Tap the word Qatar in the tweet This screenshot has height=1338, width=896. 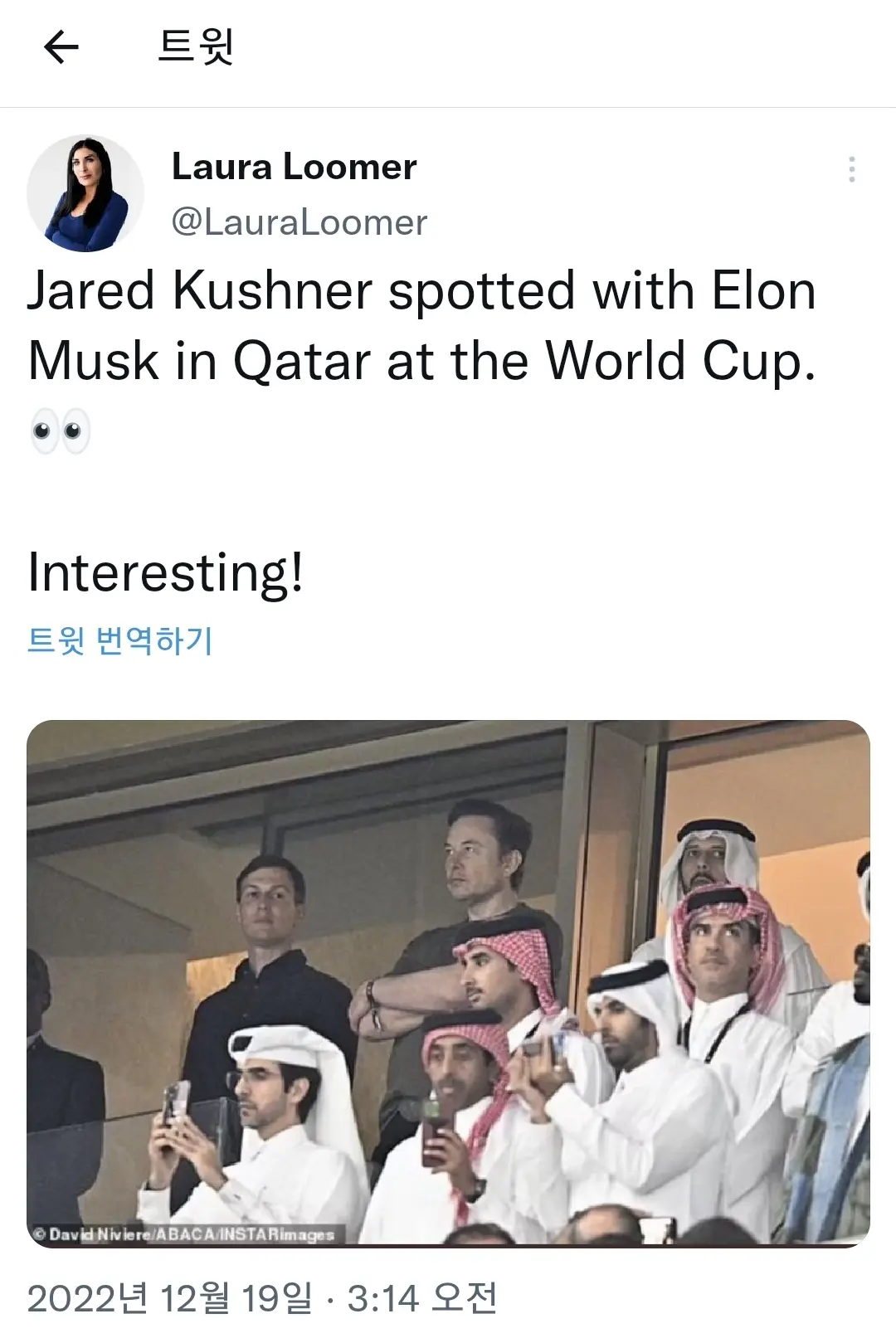[302, 362]
